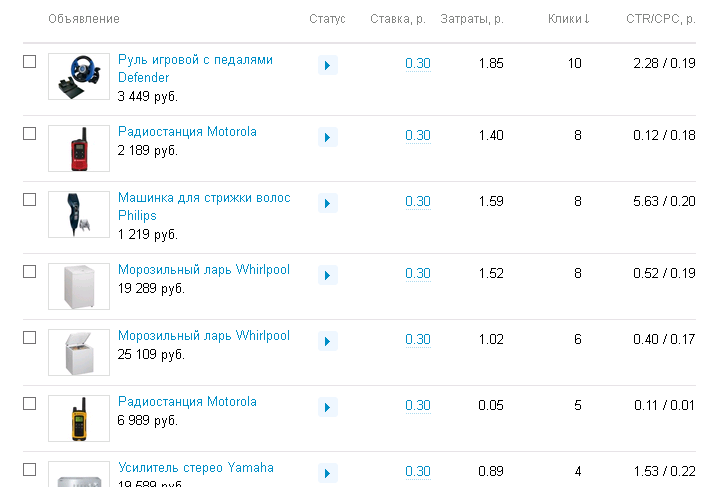Click status play icon for Yamaha amplifier
711x487 pixels.
(x=327, y=473)
